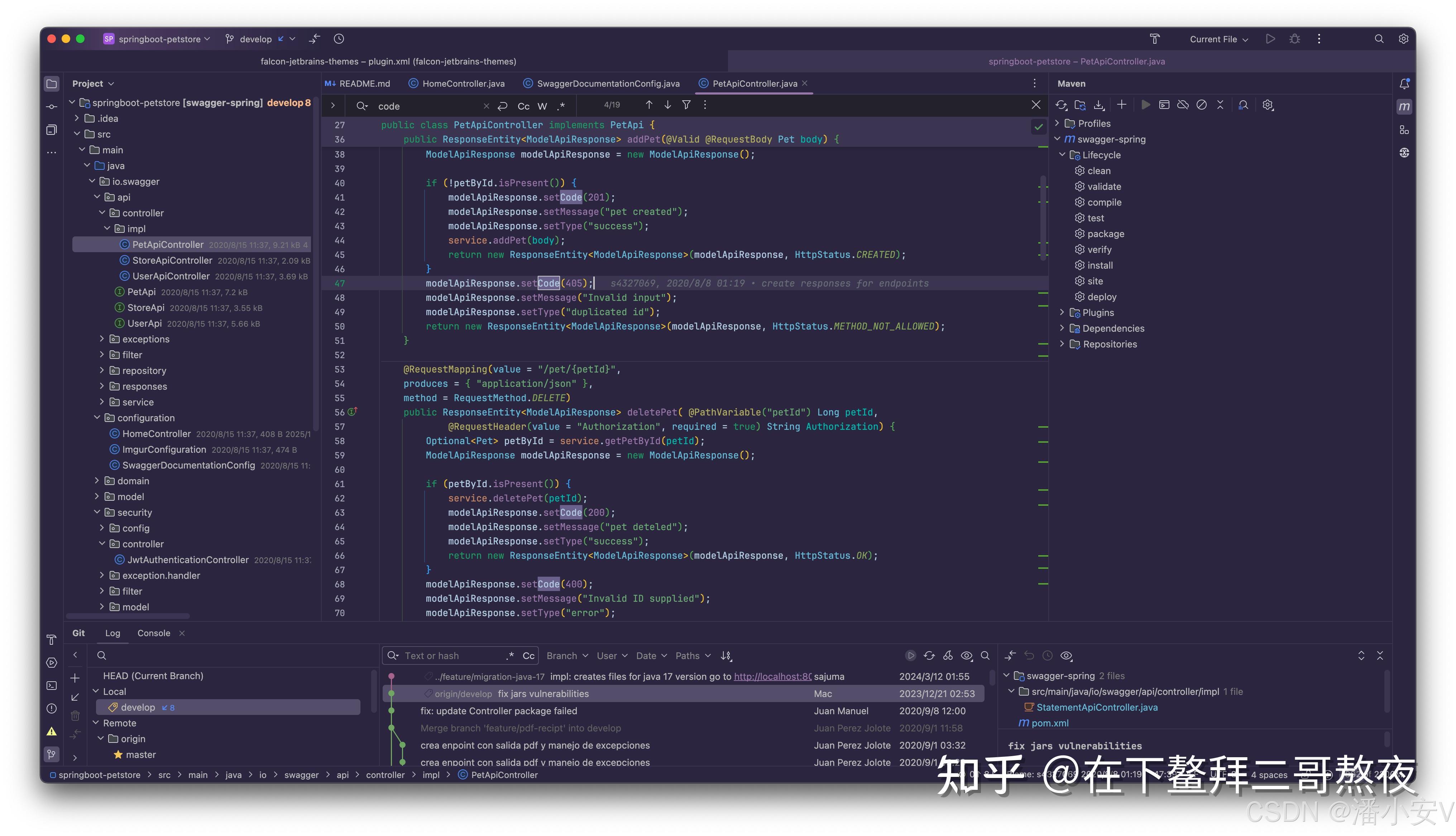
Task: Toggle match case Cc in editor search
Action: pyautogui.click(x=523, y=106)
